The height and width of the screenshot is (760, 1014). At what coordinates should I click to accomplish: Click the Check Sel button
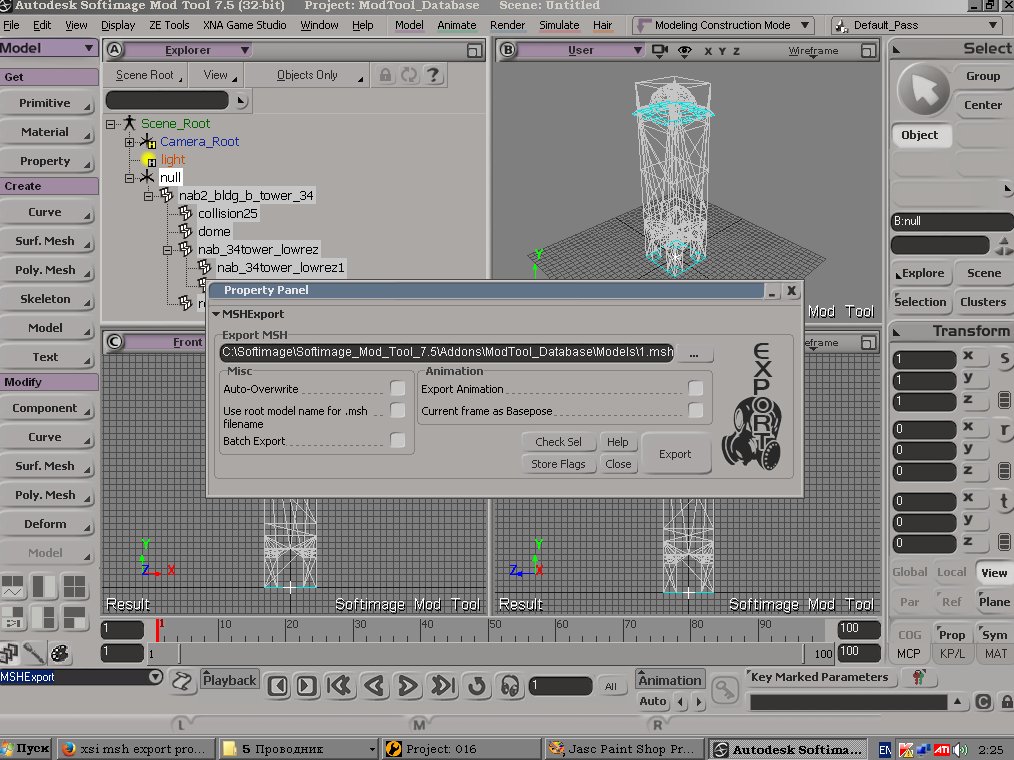pyautogui.click(x=558, y=442)
